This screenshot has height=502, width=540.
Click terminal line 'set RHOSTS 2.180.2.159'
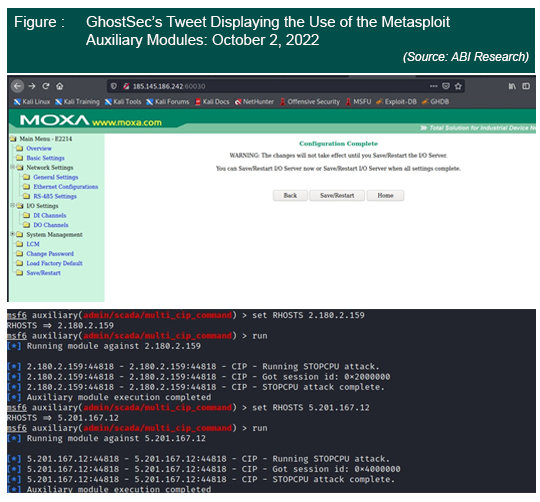tap(308, 315)
